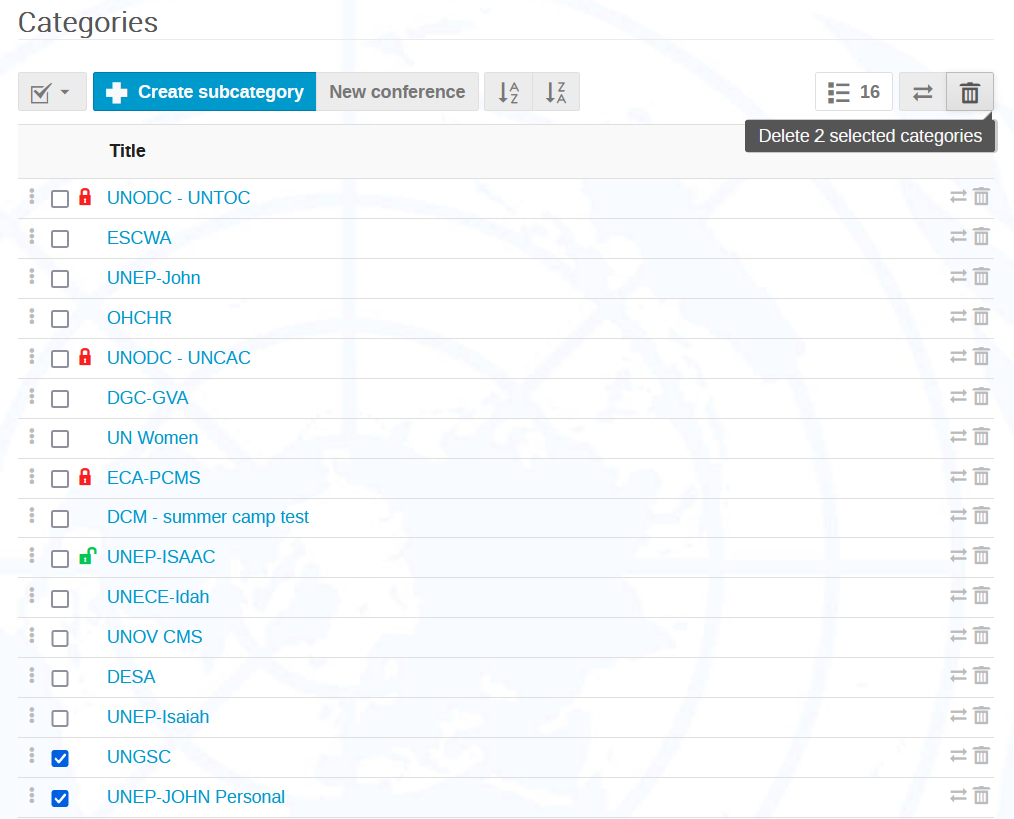Screen dimensions: 1014x819
Task: Open the ESCWA category link
Action: pos(139,238)
